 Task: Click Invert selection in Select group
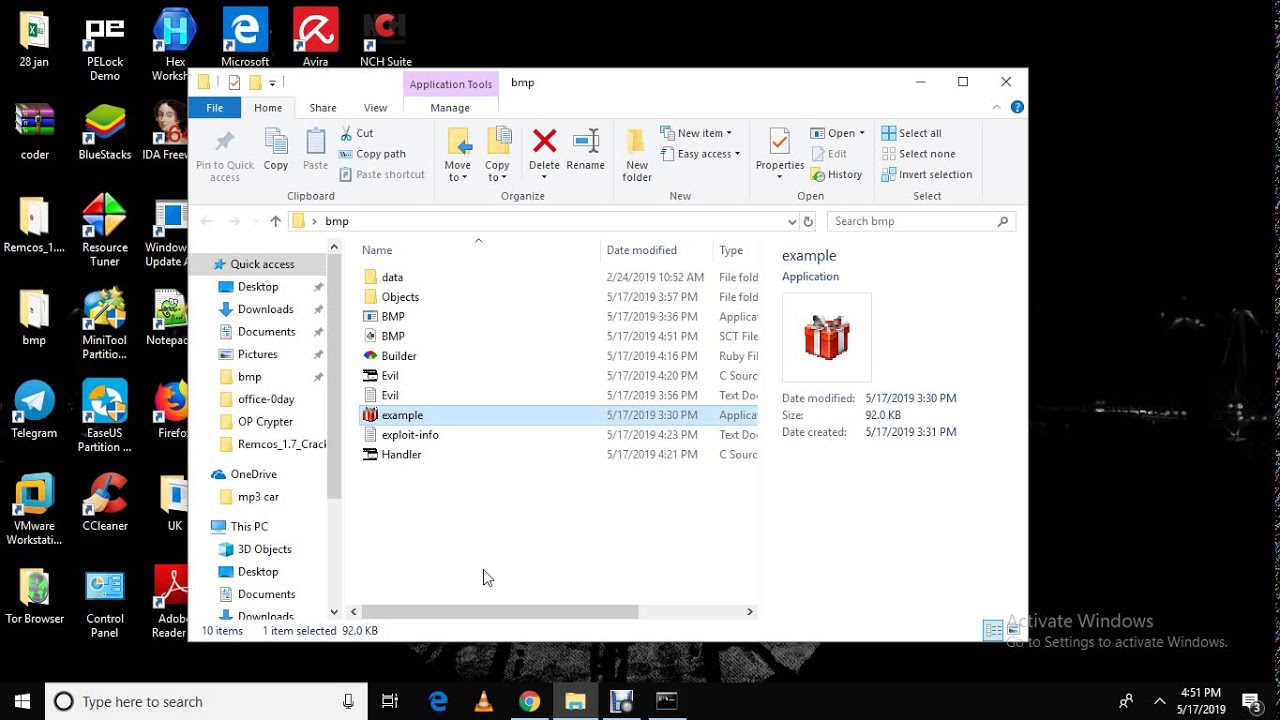(x=926, y=174)
